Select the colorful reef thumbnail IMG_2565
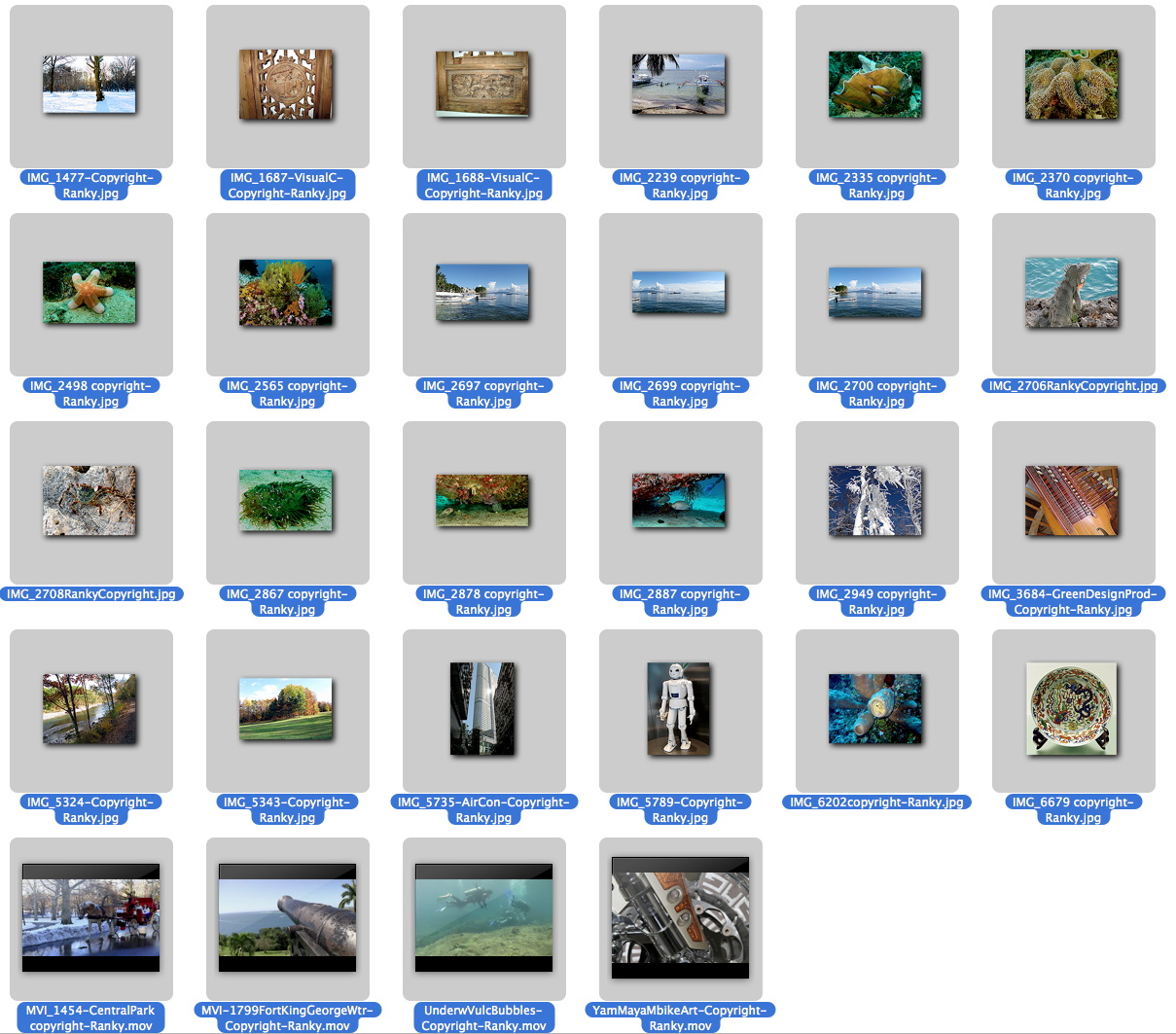Viewport: 1176px width, 1034px height. click(x=287, y=293)
